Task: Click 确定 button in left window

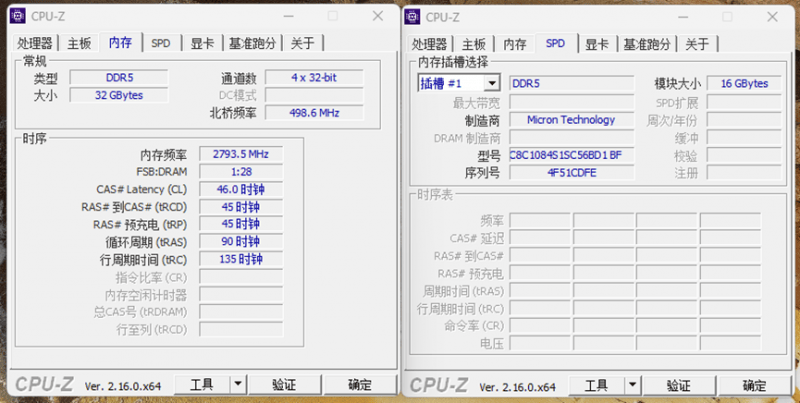Action: [x=360, y=384]
